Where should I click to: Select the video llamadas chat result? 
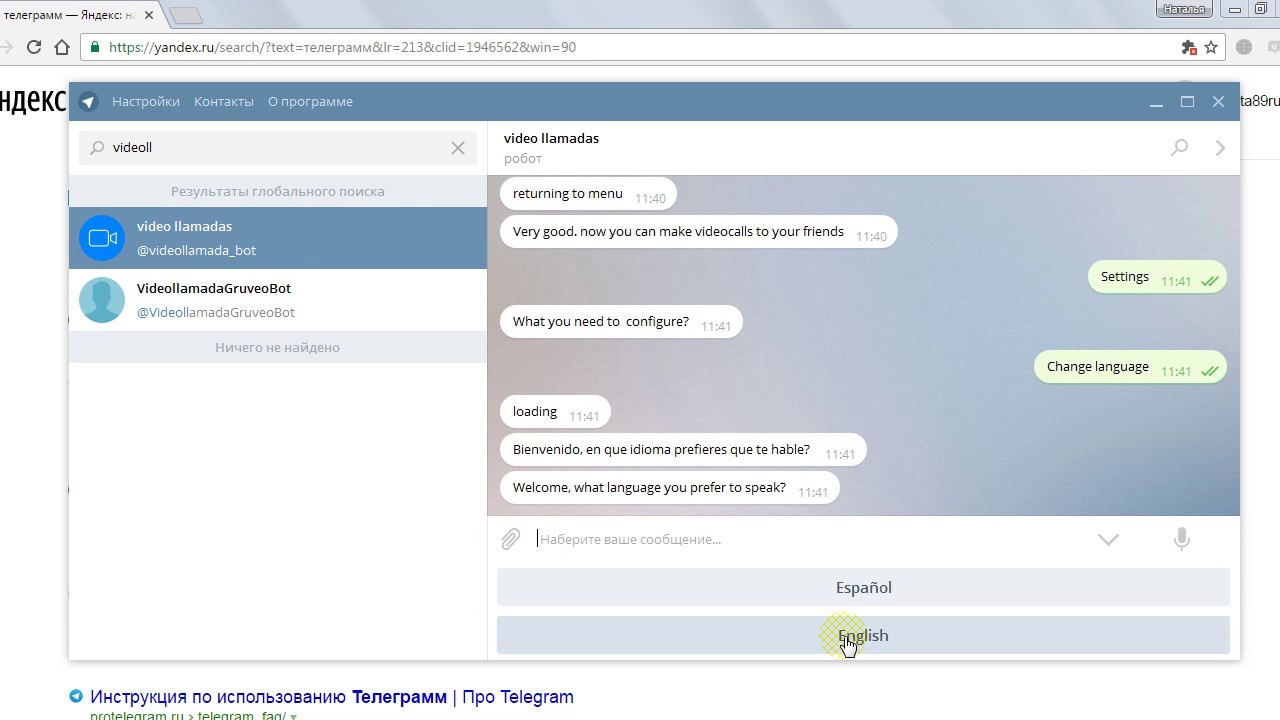278,238
